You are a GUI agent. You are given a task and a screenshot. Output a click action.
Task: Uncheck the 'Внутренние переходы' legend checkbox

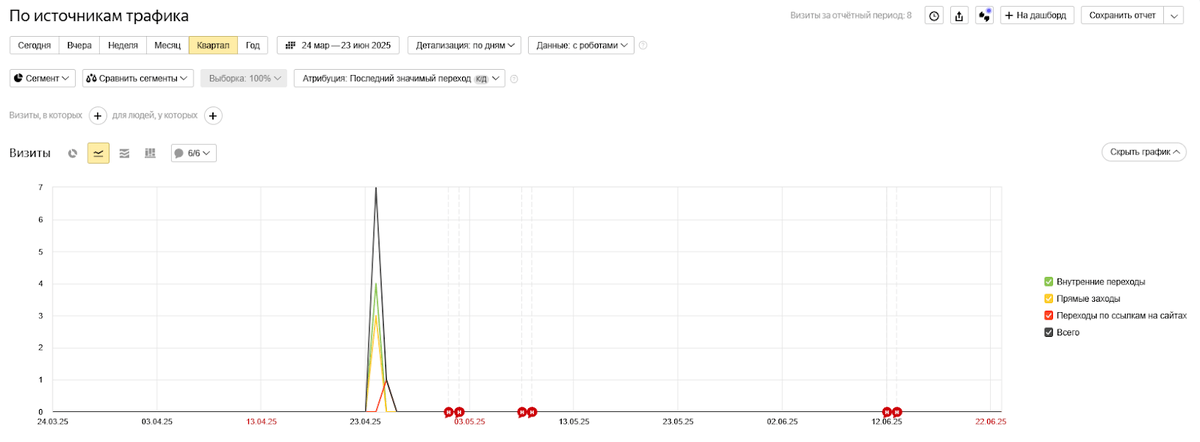[1049, 282]
